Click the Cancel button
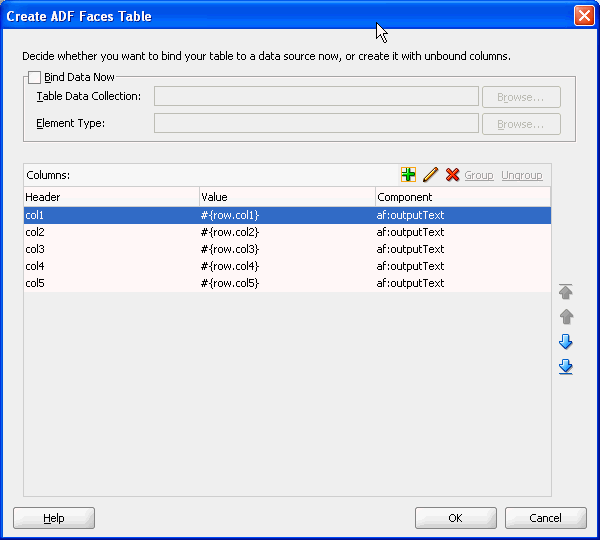Viewport: 600px width, 540px height. click(546, 518)
